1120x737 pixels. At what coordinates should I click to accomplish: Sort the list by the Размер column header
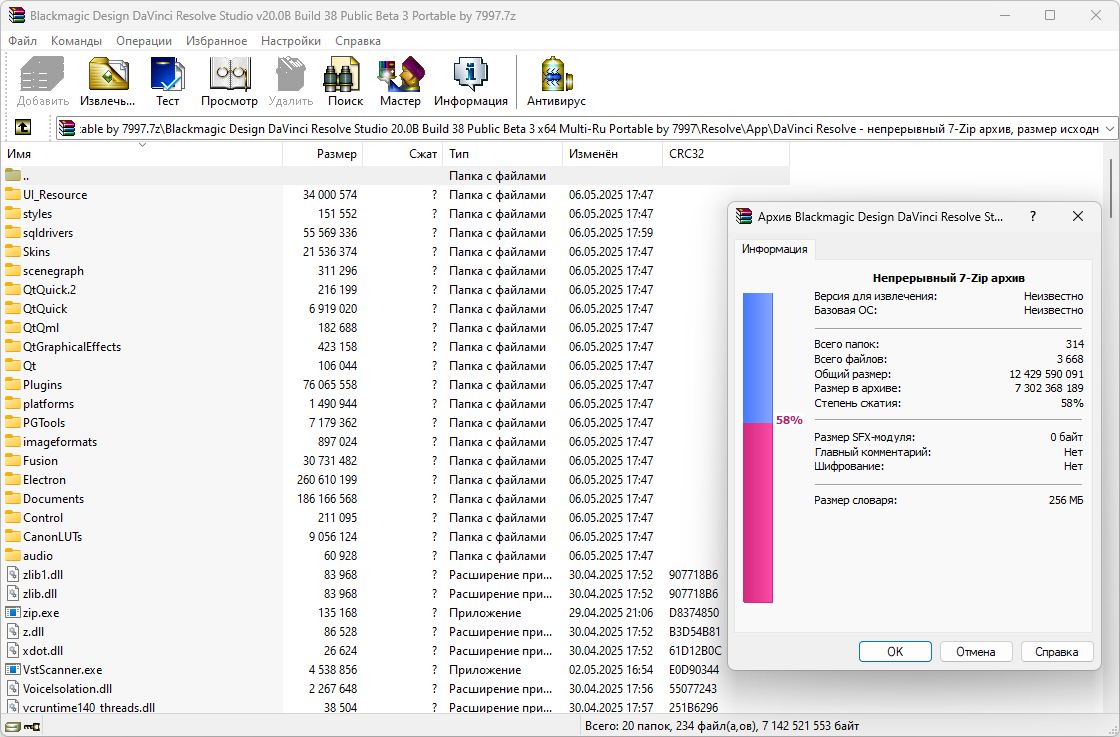click(x=323, y=154)
